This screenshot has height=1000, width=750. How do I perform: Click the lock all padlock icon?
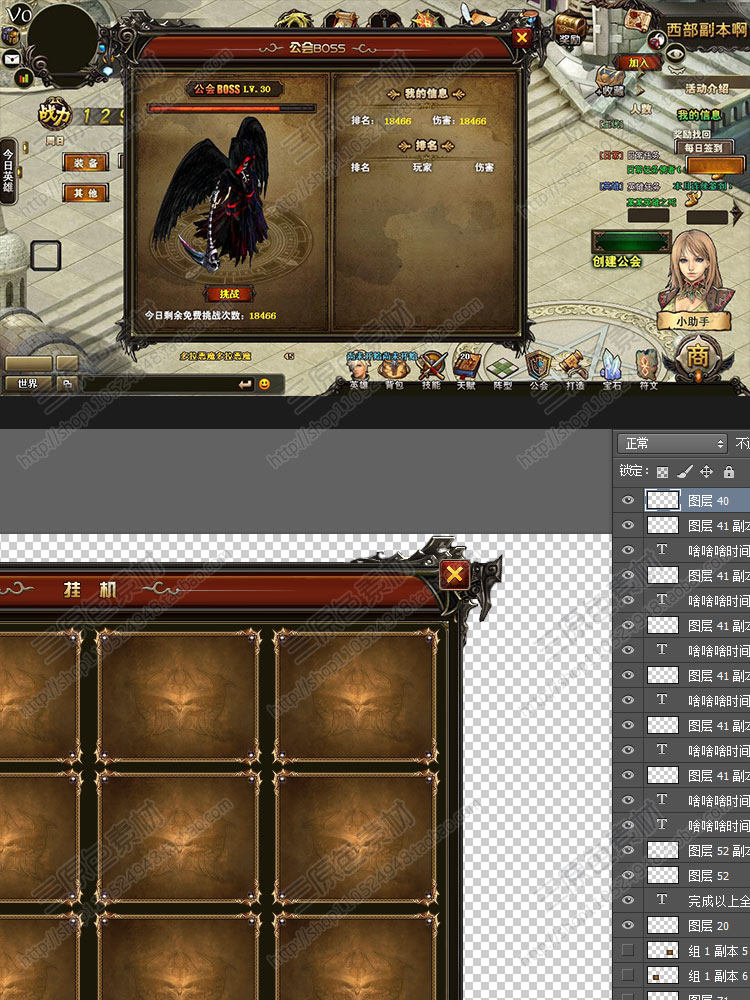click(728, 471)
